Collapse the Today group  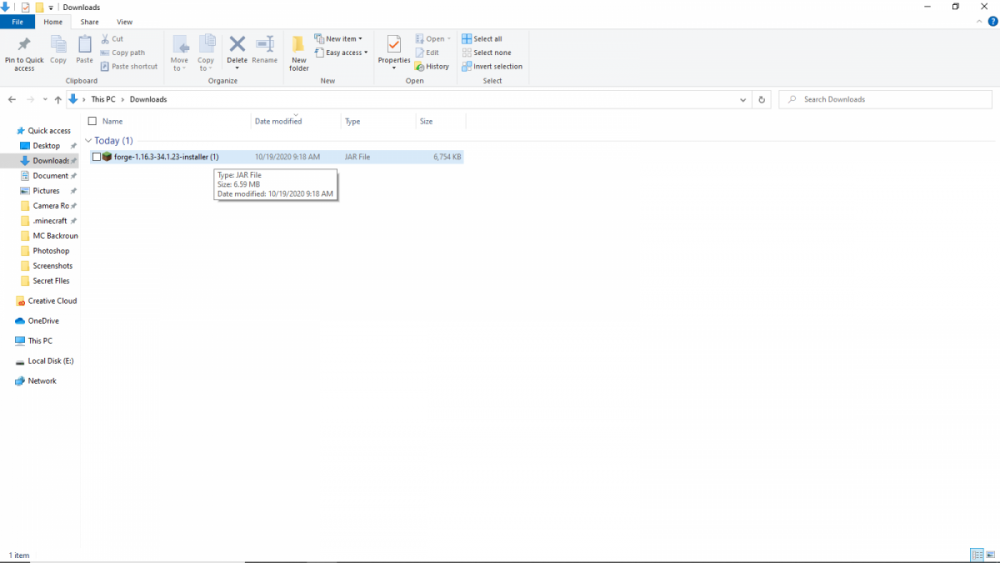(89, 141)
